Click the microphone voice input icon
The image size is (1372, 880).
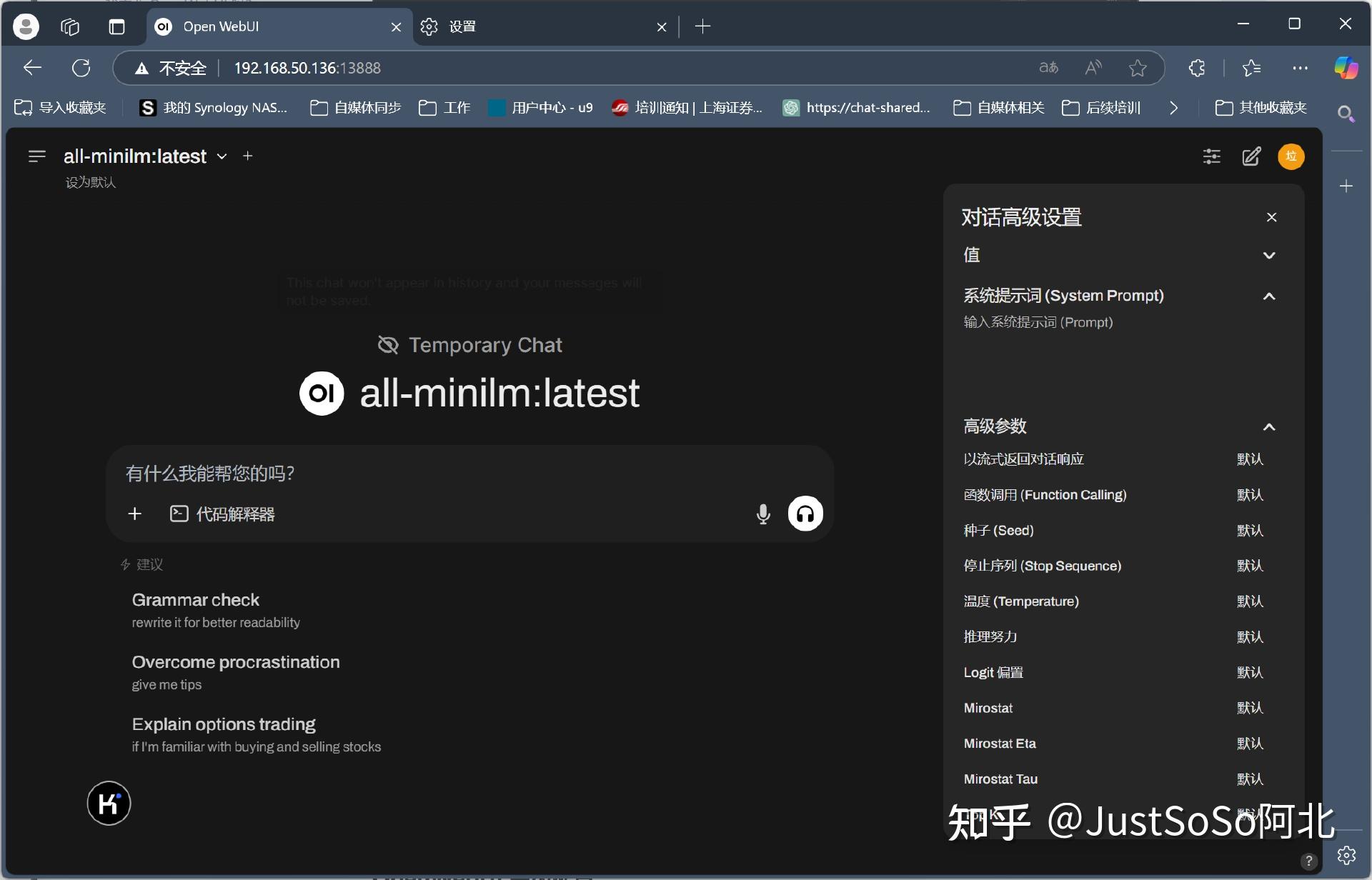[x=762, y=514]
